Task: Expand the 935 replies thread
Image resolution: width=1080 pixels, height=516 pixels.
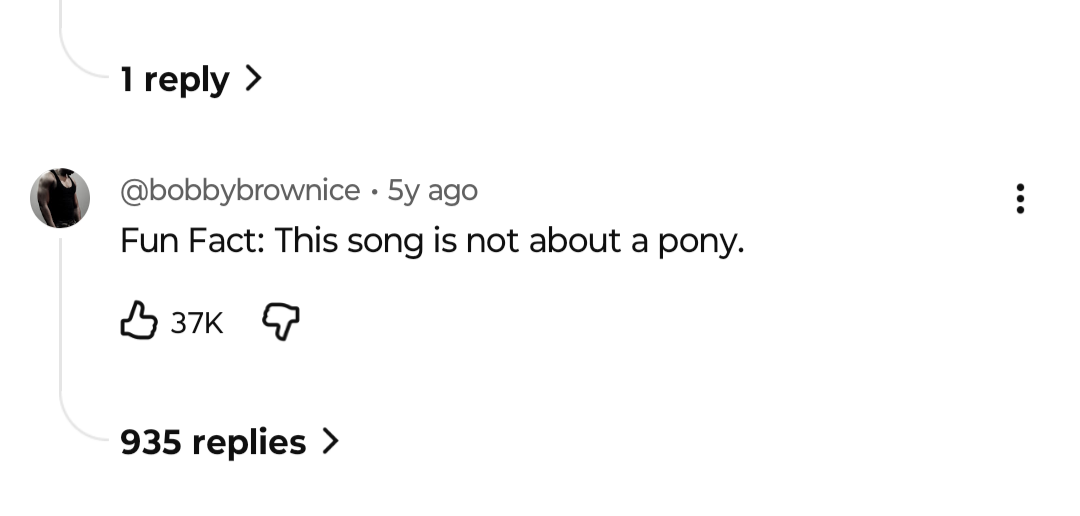Action: [229, 442]
